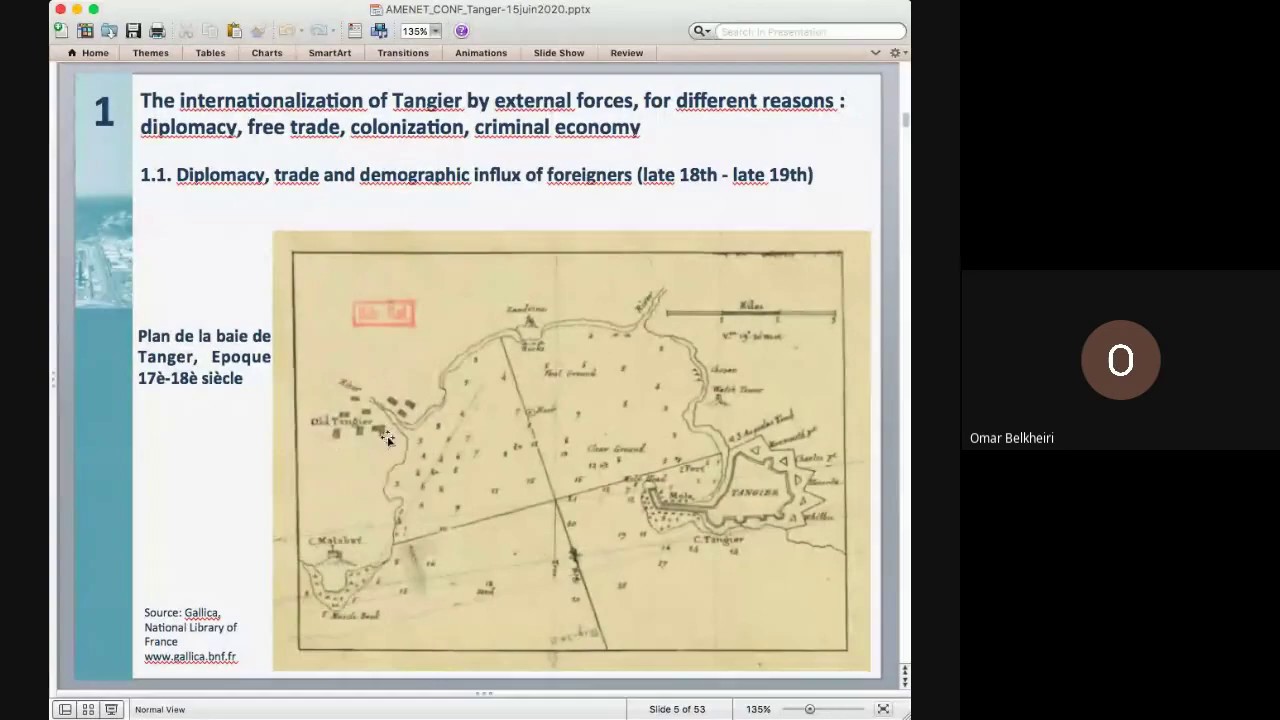
Task: Click the text box insert icon
Action: tap(355, 31)
